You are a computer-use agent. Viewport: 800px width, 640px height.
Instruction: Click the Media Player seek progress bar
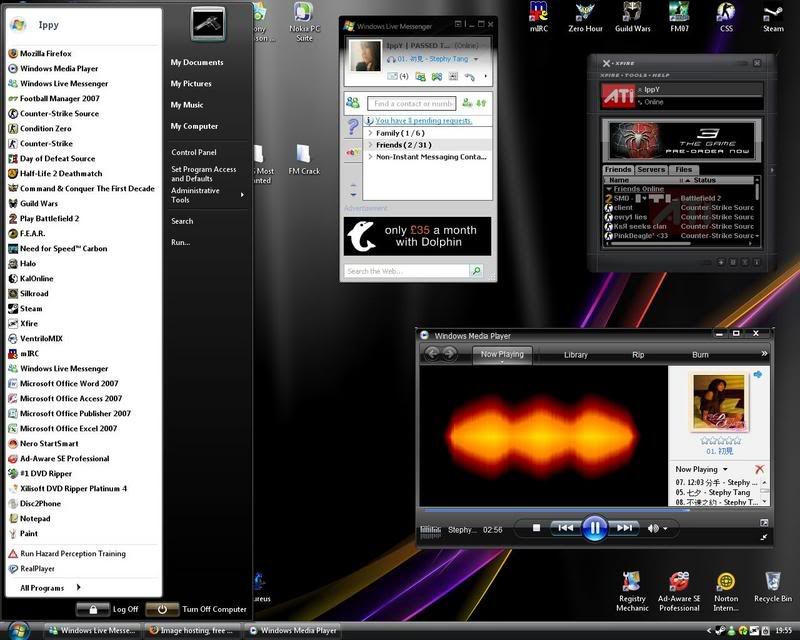coord(593,510)
